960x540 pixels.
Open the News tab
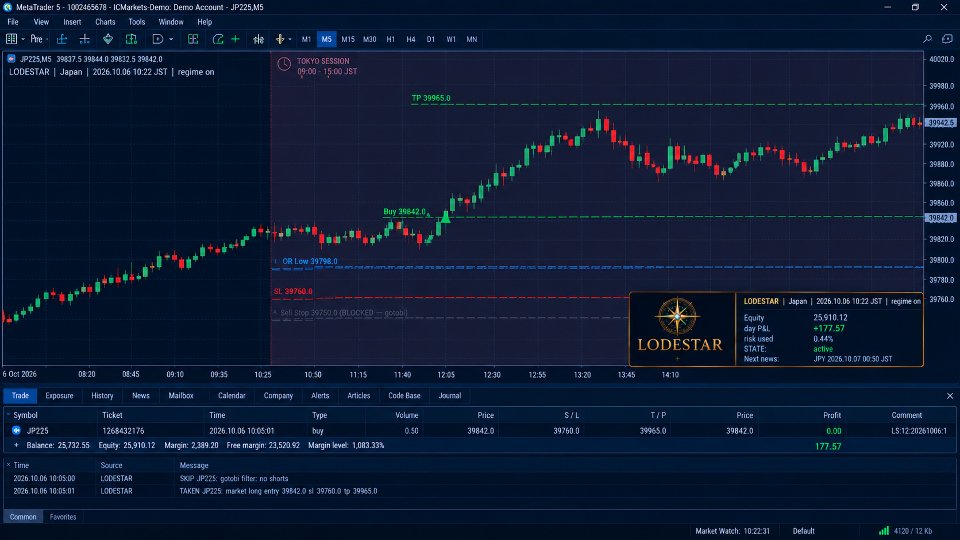141,396
